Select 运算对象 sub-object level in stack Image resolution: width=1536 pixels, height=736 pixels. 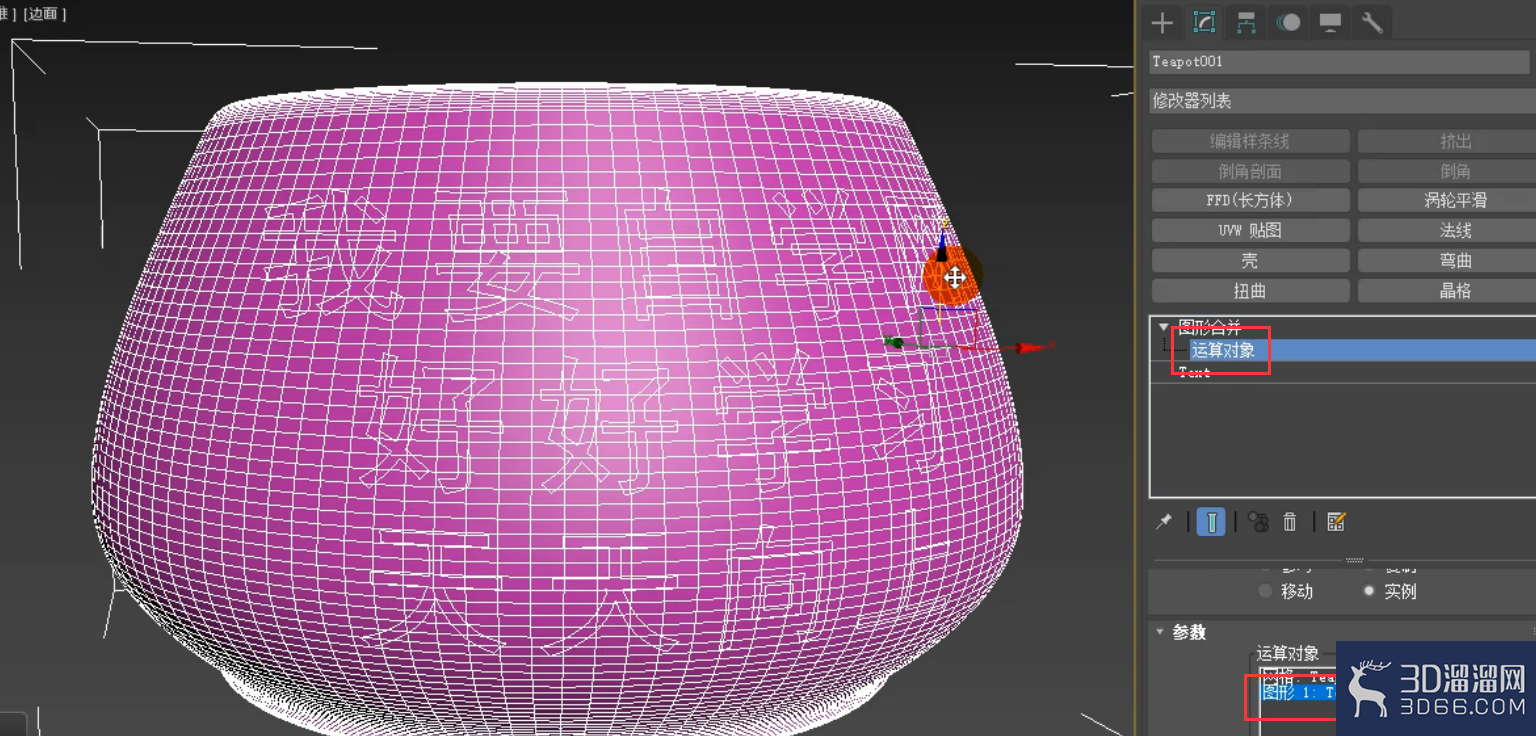pos(1223,350)
